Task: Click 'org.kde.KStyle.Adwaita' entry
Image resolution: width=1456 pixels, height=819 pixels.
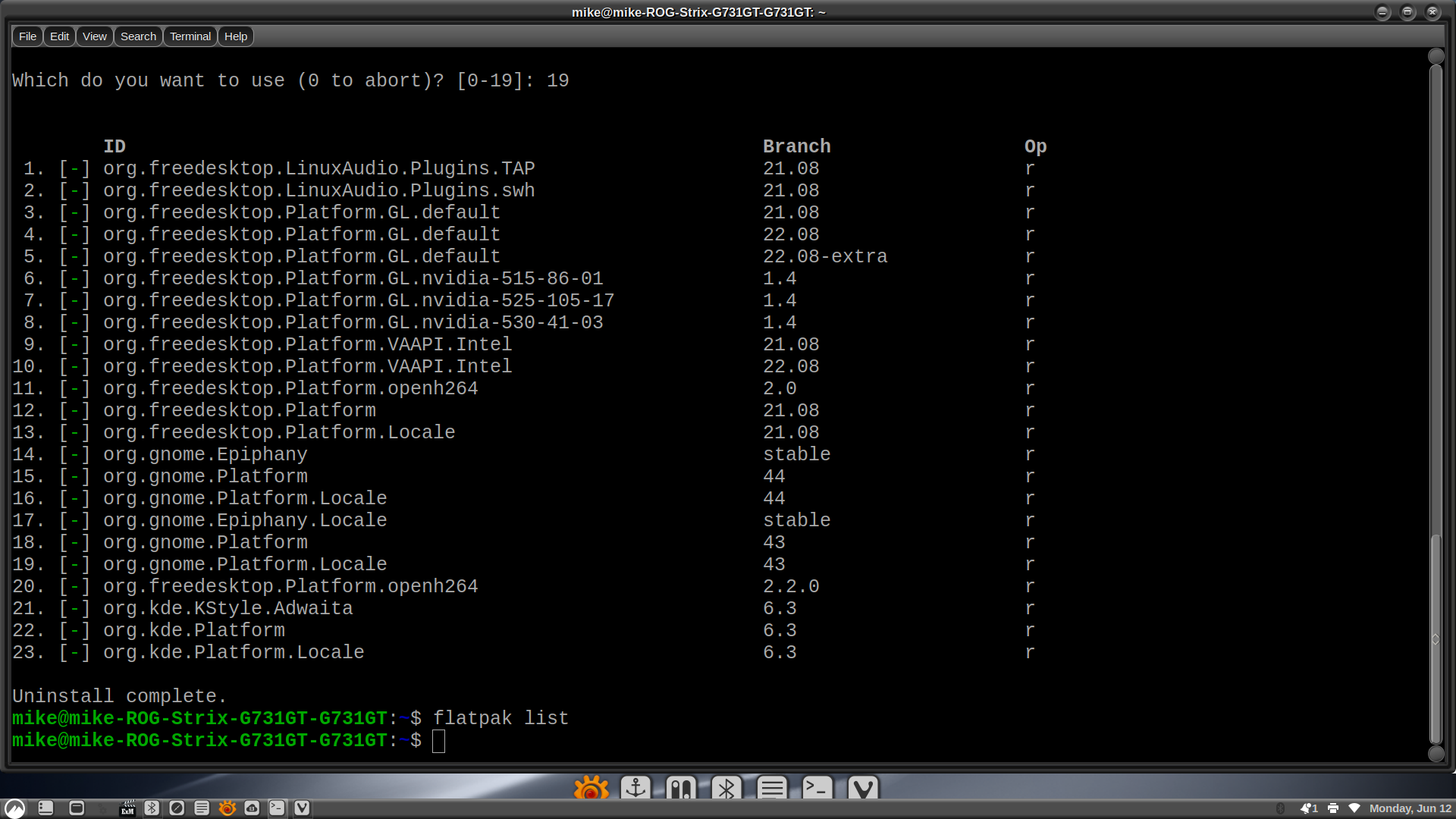Action: click(x=228, y=608)
